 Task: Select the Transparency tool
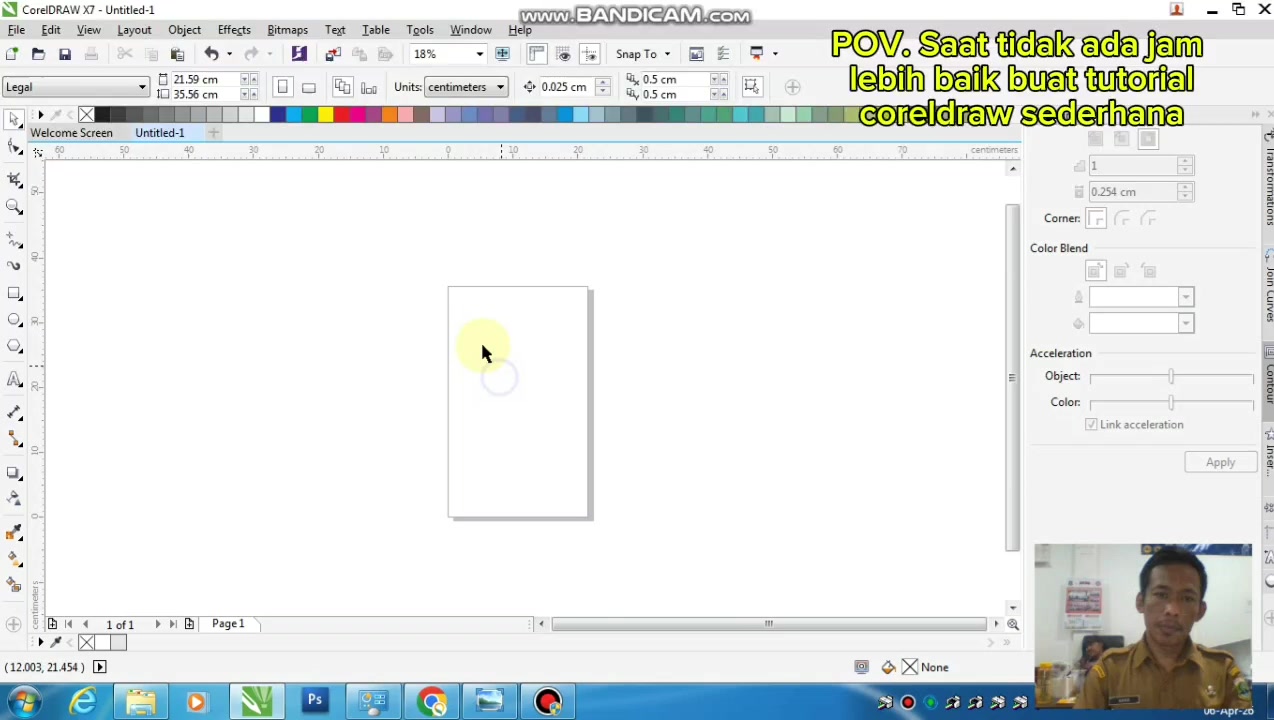pos(14,498)
